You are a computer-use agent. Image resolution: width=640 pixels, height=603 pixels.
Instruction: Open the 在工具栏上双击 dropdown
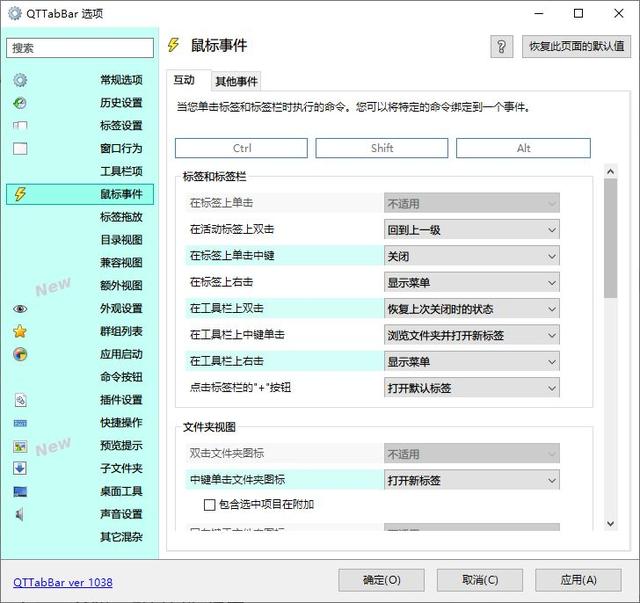471,309
